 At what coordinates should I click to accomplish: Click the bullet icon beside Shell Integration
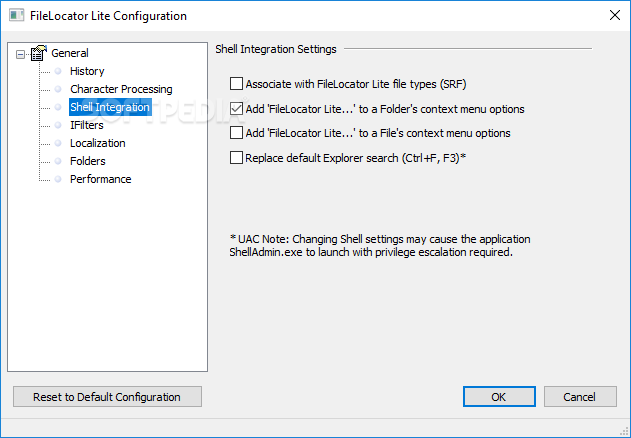58,107
